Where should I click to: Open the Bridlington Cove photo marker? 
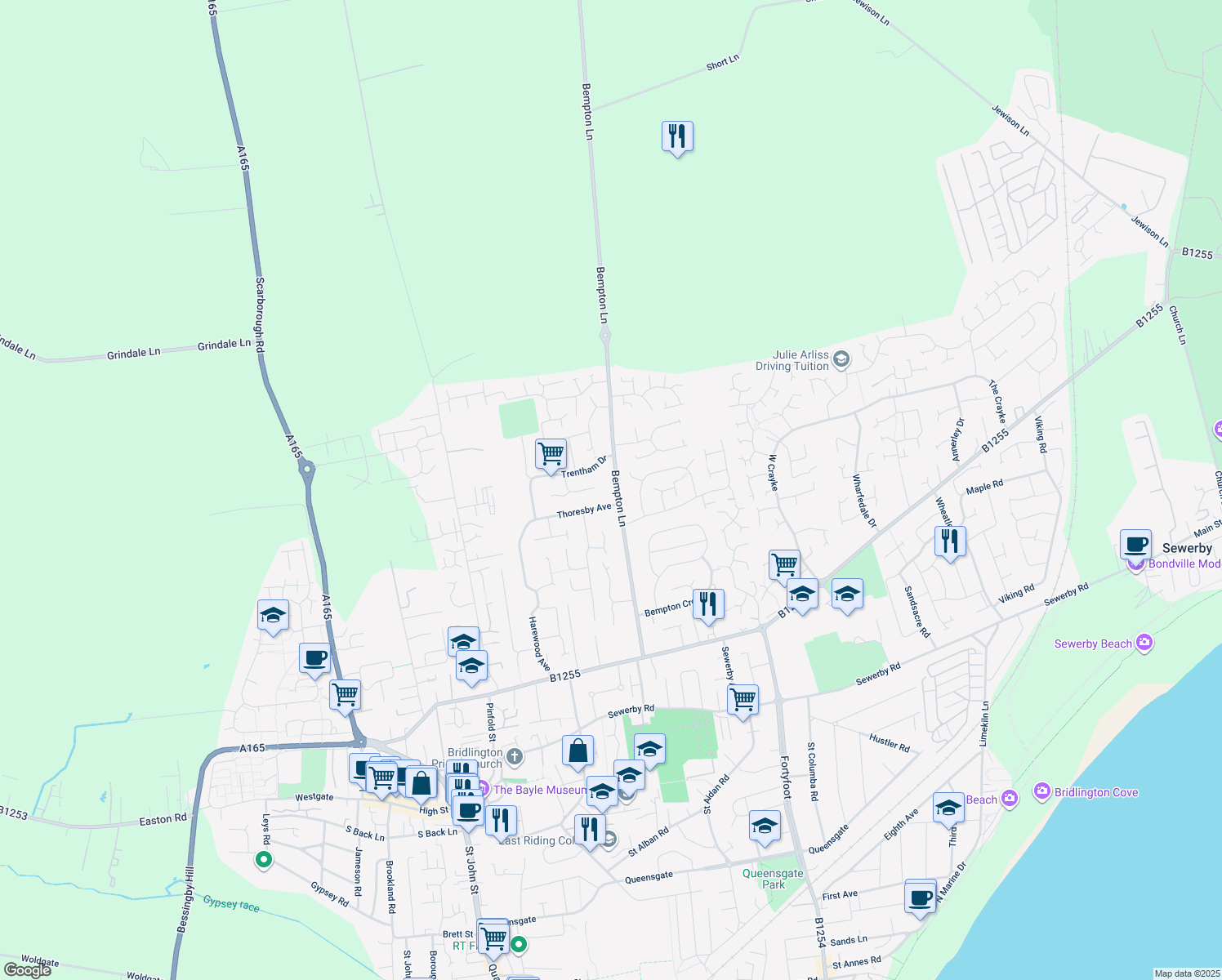pos(1043,791)
